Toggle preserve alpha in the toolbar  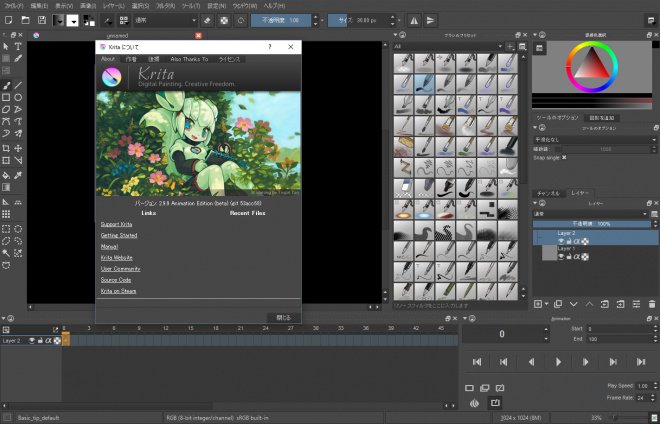click(x=224, y=21)
